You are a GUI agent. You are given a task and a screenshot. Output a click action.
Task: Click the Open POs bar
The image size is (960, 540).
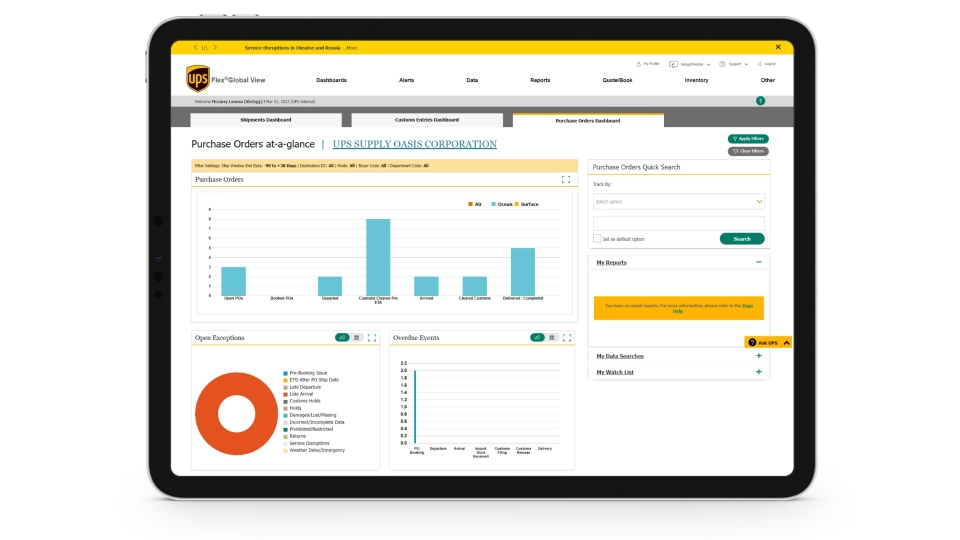click(x=233, y=282)
